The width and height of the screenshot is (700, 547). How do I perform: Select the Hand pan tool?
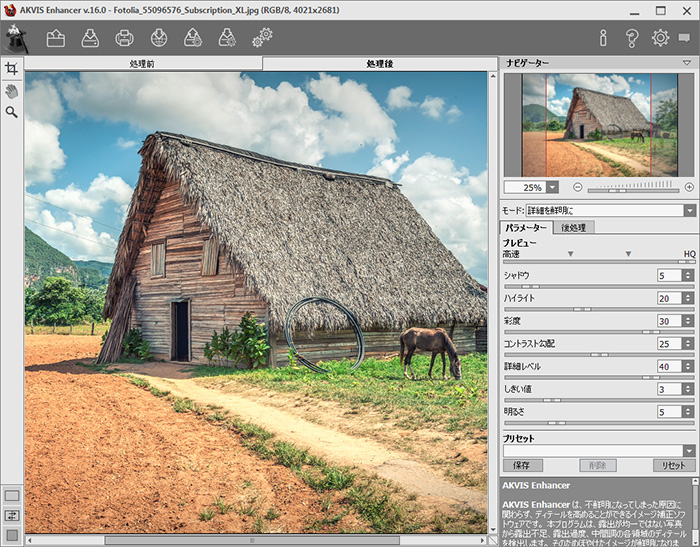point(11,91)
